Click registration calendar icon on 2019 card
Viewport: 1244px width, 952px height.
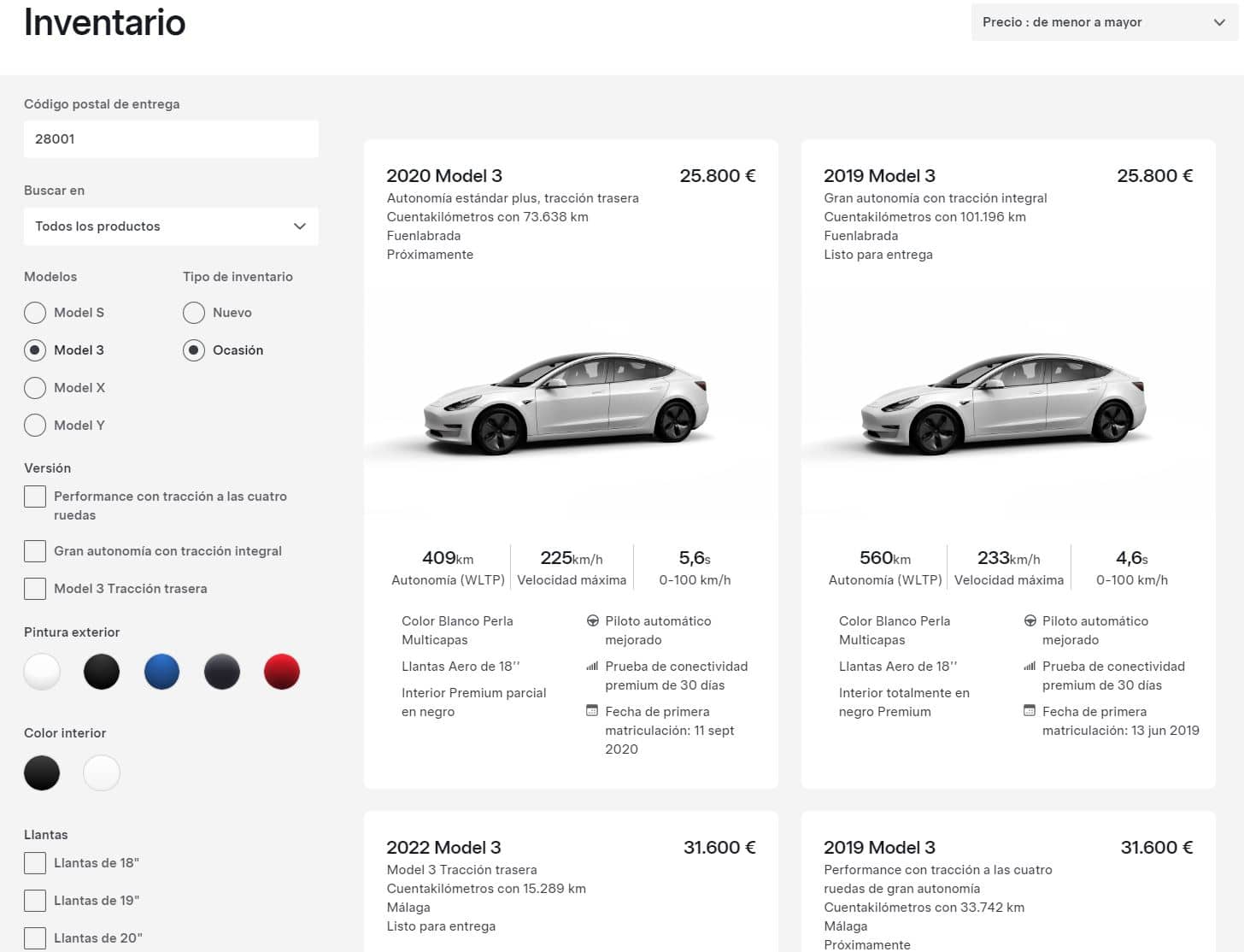click(x=1030, y=711)
